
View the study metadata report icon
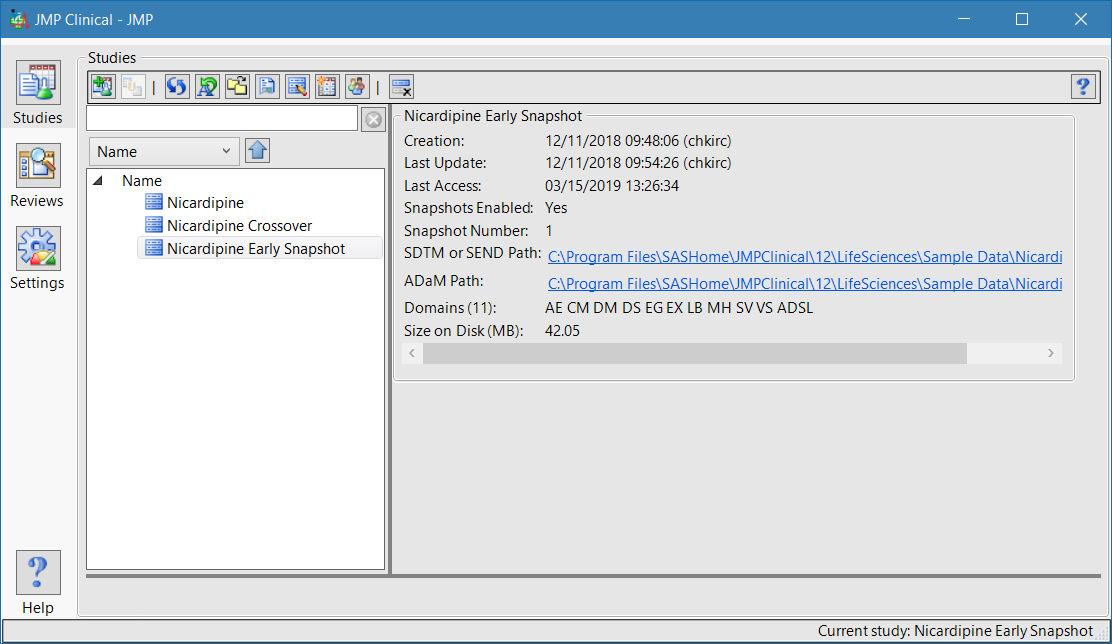[267, 86]
